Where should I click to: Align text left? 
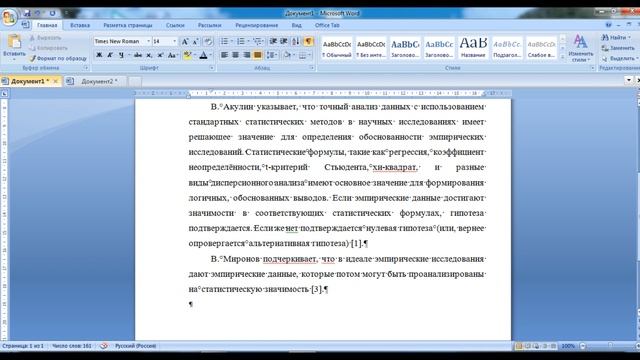(x=224, y=55)
